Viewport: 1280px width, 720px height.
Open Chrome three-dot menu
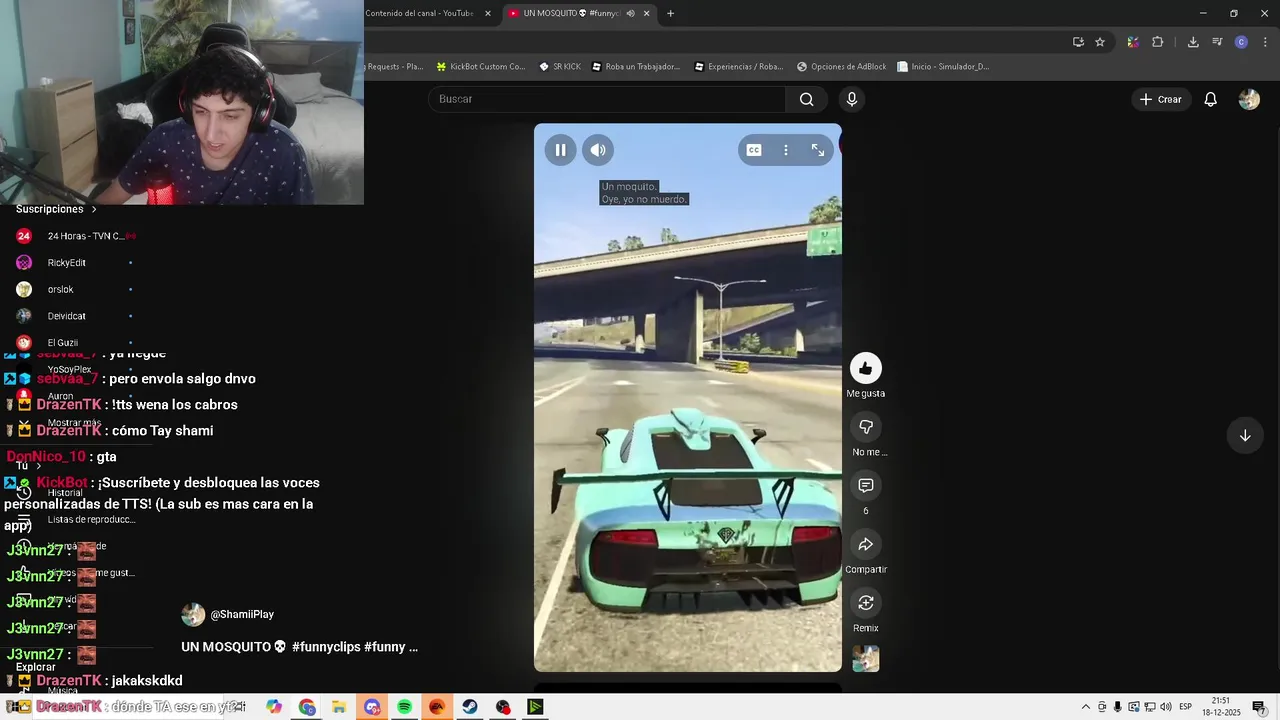pyautogui.click(x=1266, y=42)
